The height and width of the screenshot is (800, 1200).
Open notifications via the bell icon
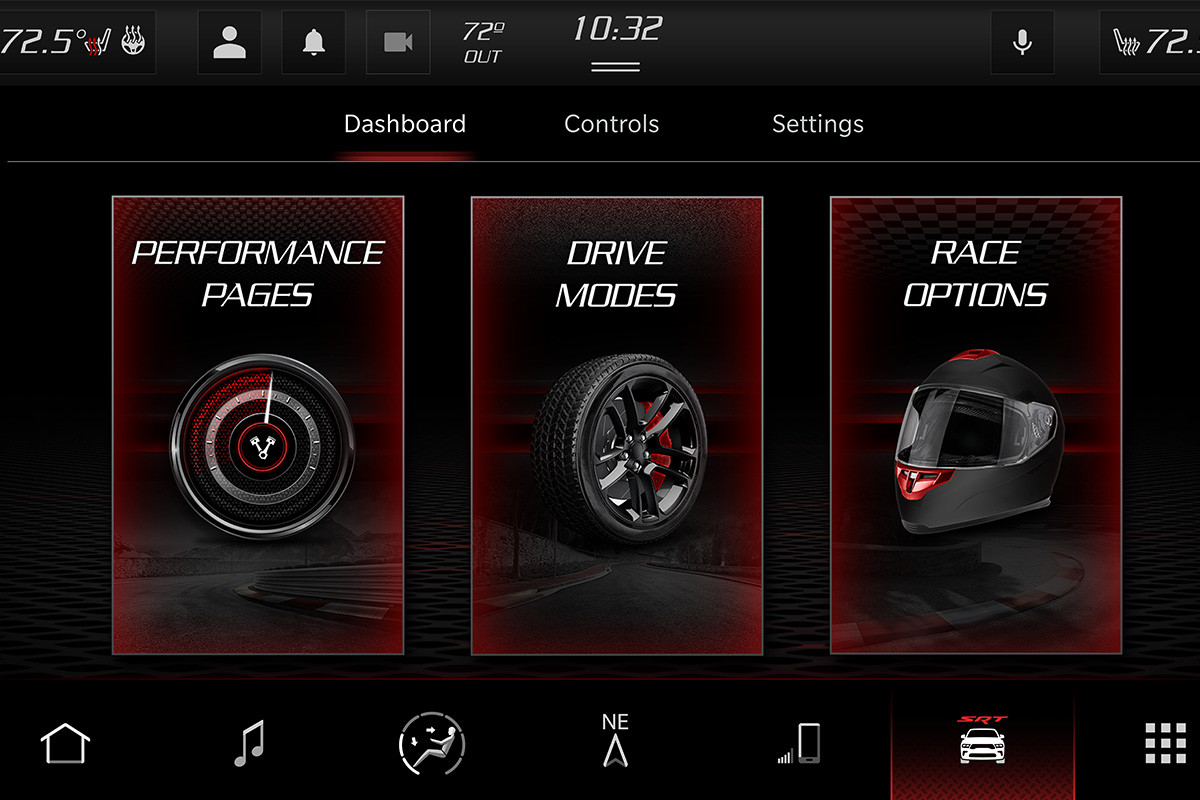[313, 42]
